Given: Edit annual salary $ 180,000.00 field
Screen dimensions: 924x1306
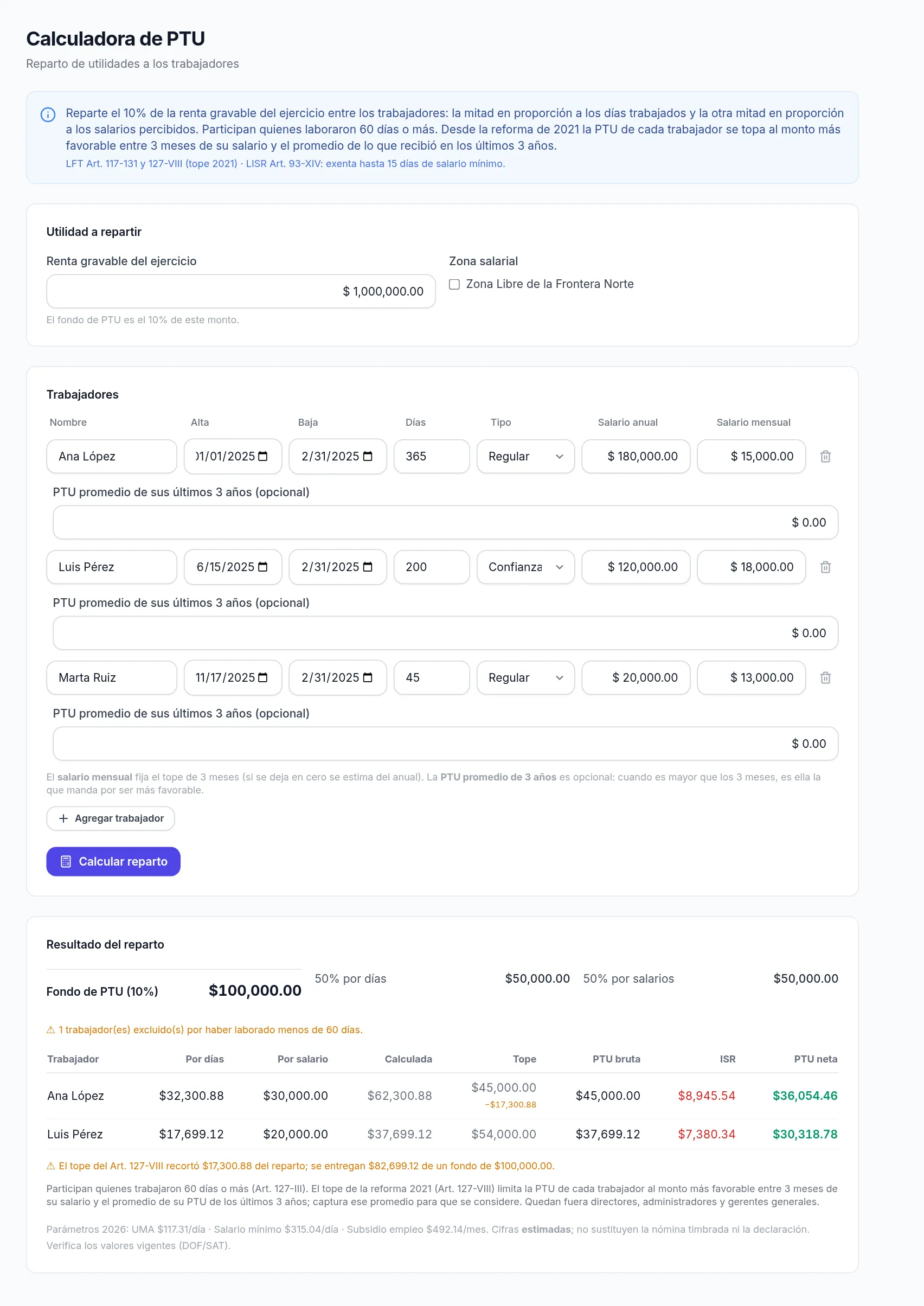Looking at the screenshot, I should click(636, 456).
